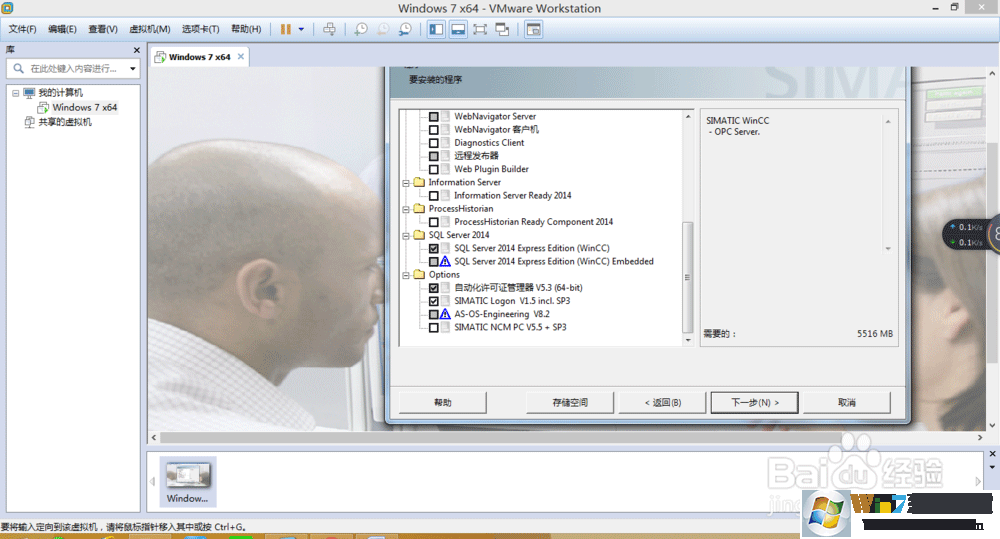This screenshot has height=539, width=1000.
Task: Toggle SQL Server 2014 Express Embedded checkbox
Action: (434, 262)
